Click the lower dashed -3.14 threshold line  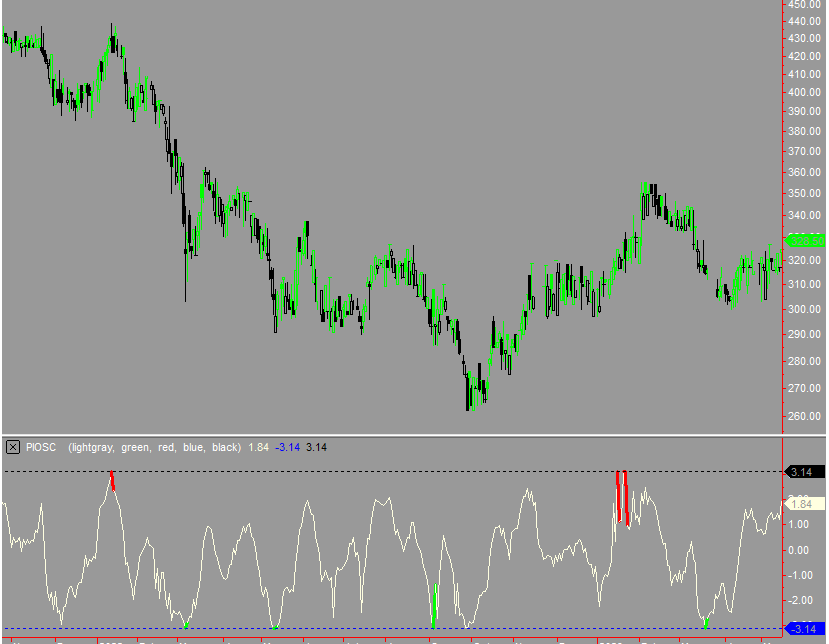coord(400,630)
